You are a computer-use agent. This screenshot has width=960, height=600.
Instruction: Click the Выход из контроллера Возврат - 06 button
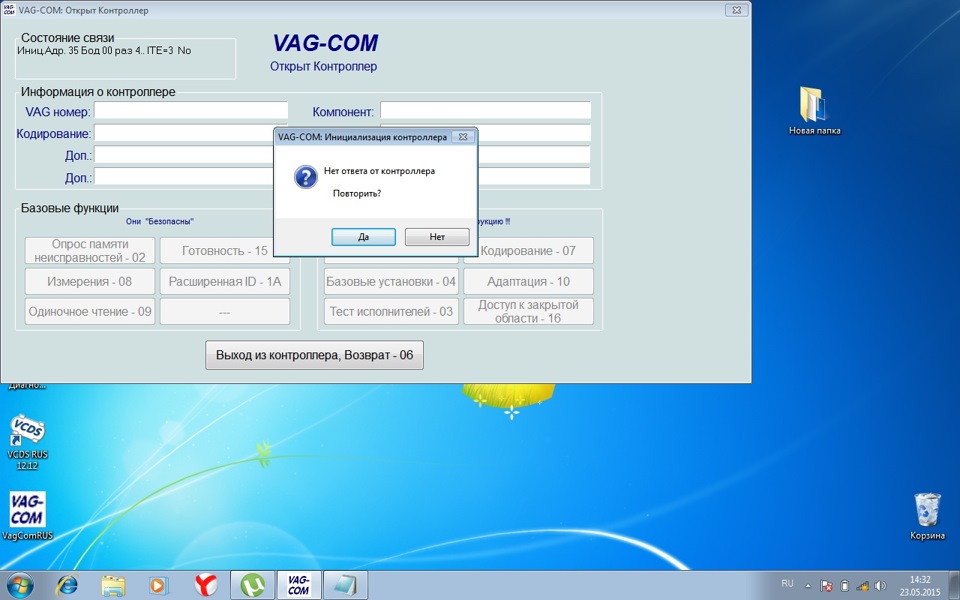tap(313, 354)
